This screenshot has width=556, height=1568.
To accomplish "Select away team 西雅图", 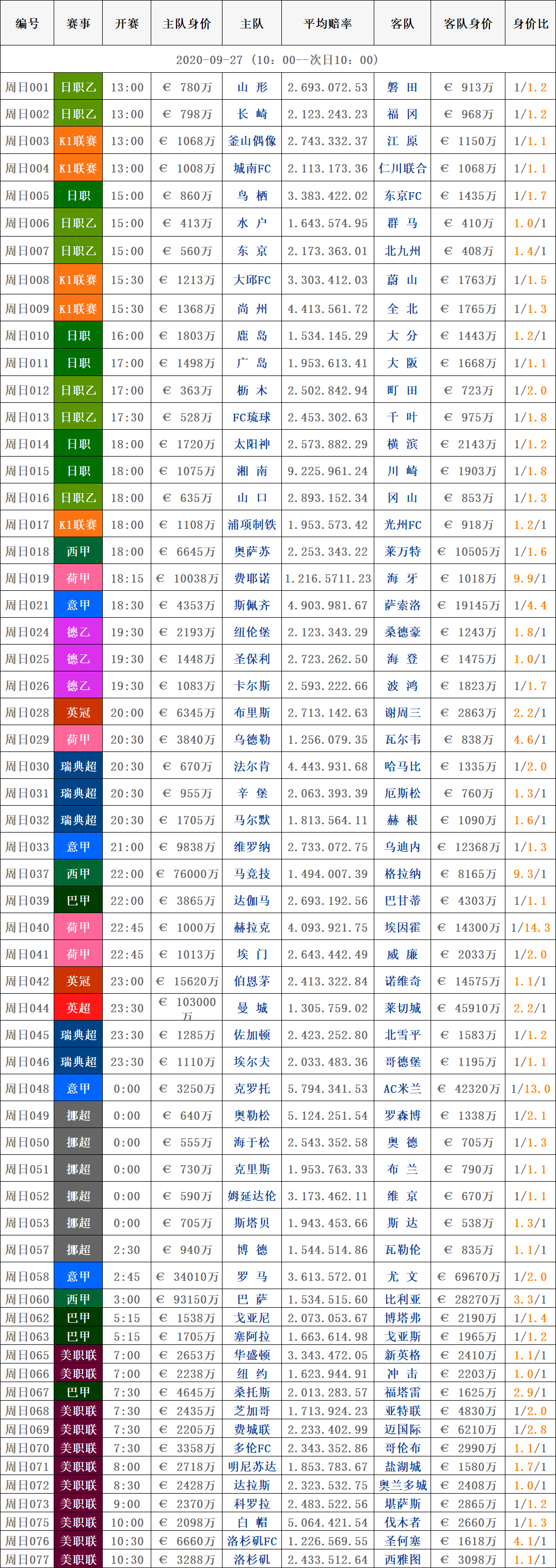I will point(402,1560).
